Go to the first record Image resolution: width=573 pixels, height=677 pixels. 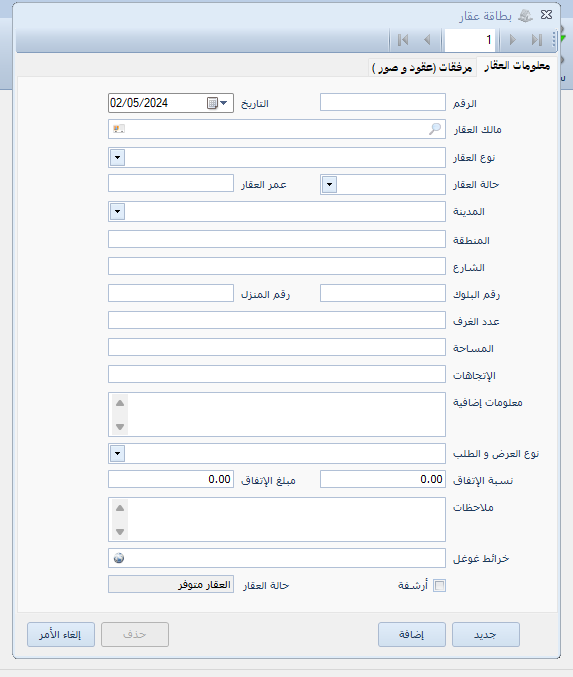tap(403, 40)
